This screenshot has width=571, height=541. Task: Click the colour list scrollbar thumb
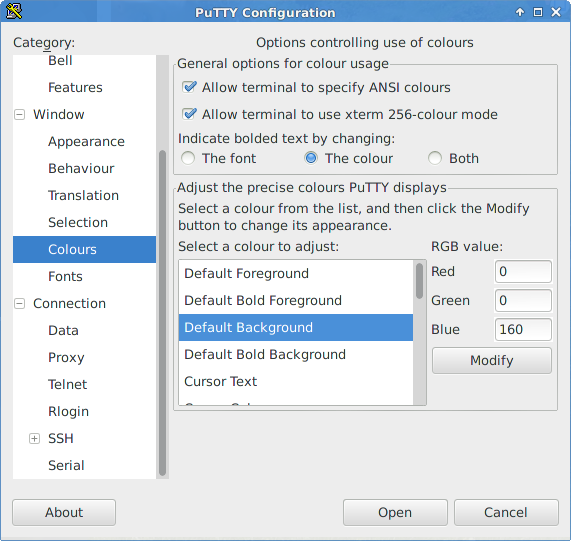[x=420, y=281]
